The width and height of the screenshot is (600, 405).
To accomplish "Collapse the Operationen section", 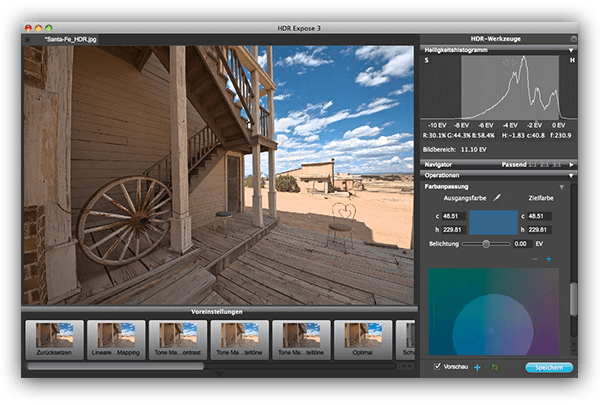I will click(x=571, y=176).
